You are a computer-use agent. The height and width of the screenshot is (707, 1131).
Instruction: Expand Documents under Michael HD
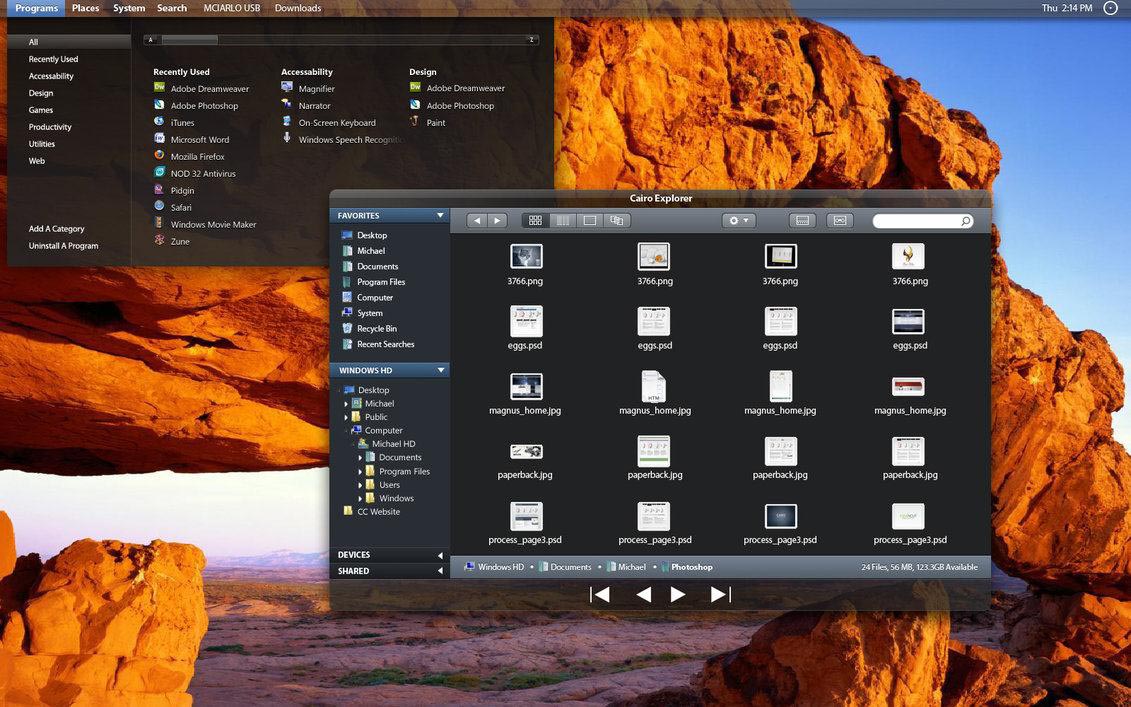pyautogui.click(x=360, y=457)
